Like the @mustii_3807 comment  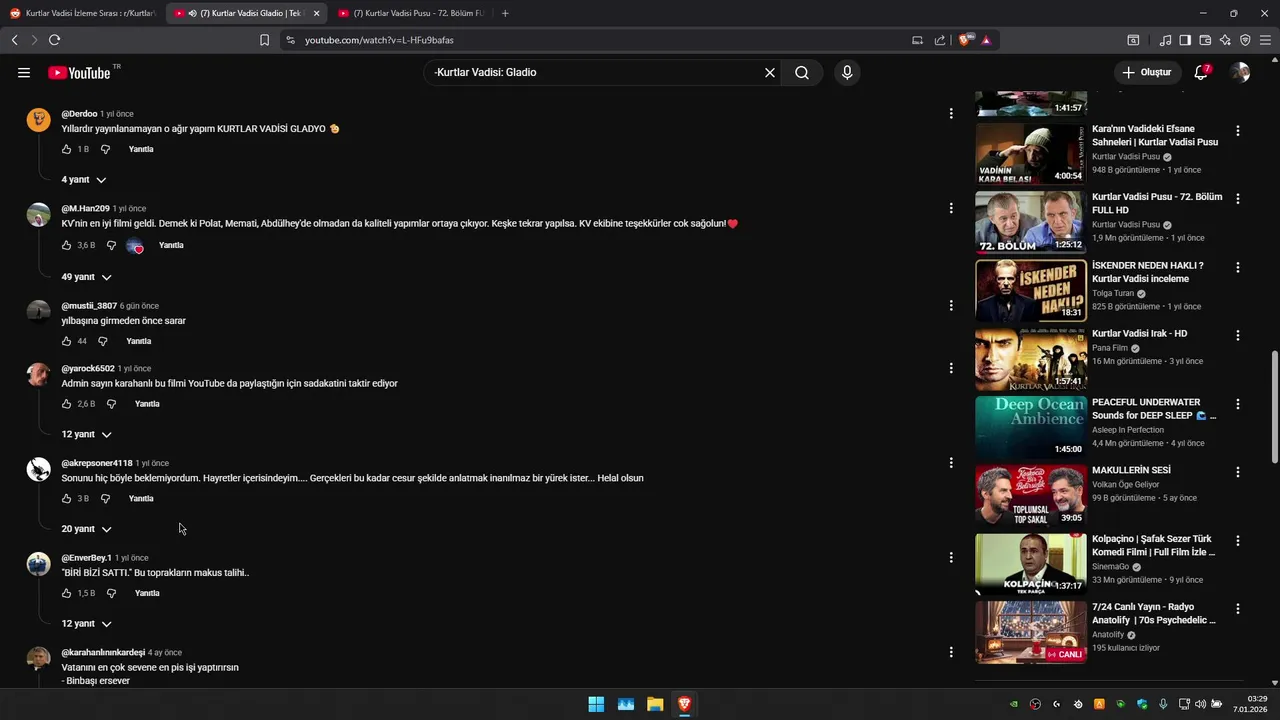click(67, 341)
